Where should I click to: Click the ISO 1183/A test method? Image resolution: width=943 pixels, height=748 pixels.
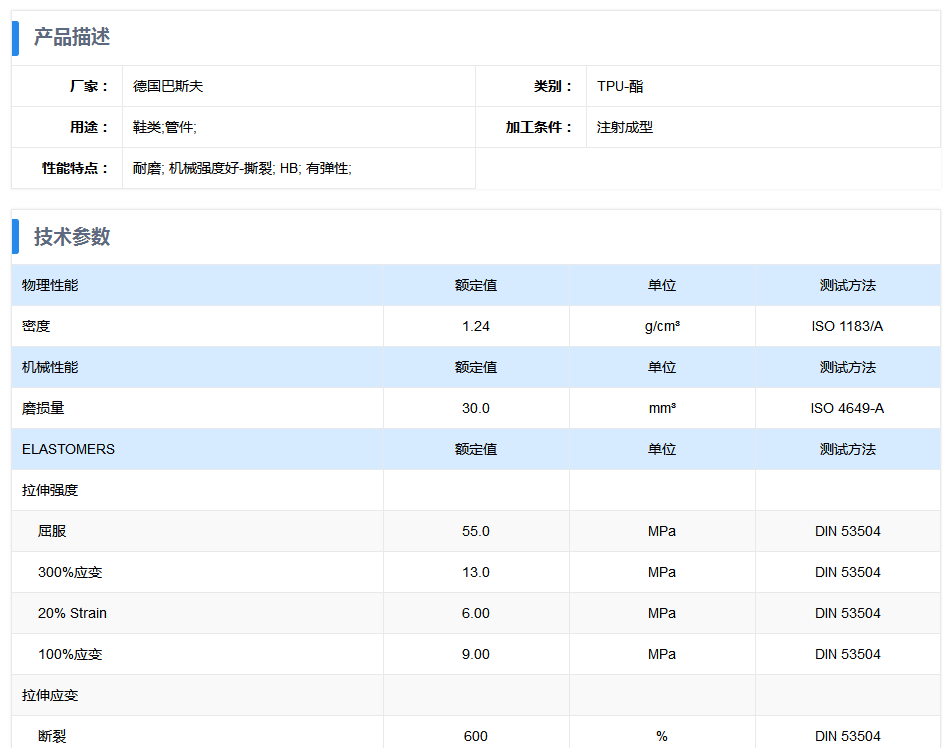pos(847,327)
